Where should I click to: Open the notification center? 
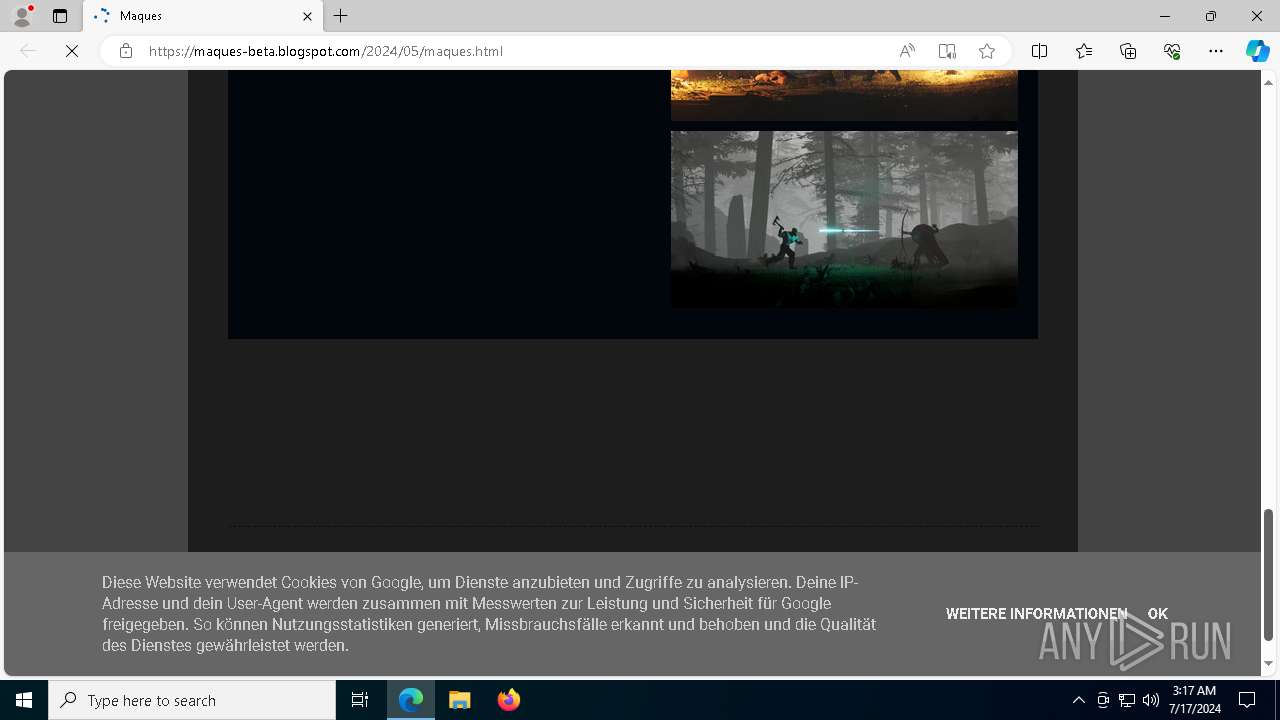[1247, 700]
